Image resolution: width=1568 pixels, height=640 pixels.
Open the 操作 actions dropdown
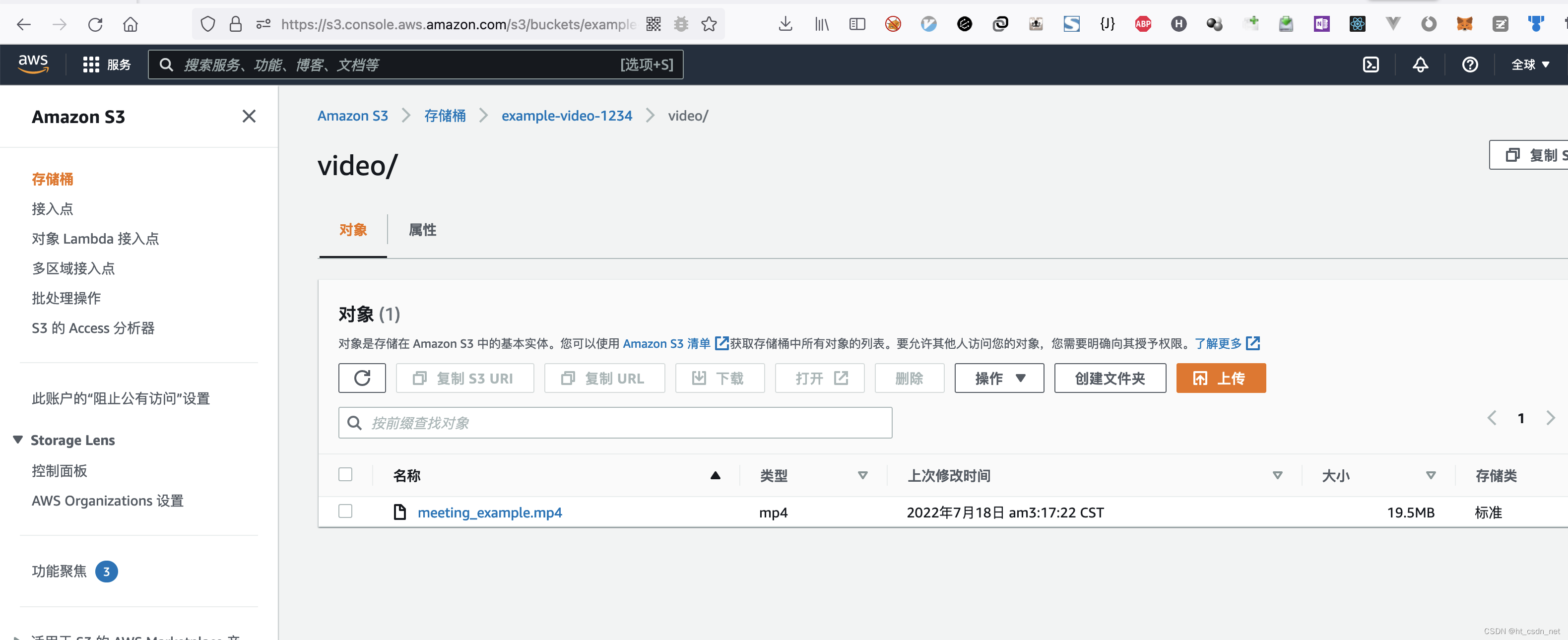999,379
